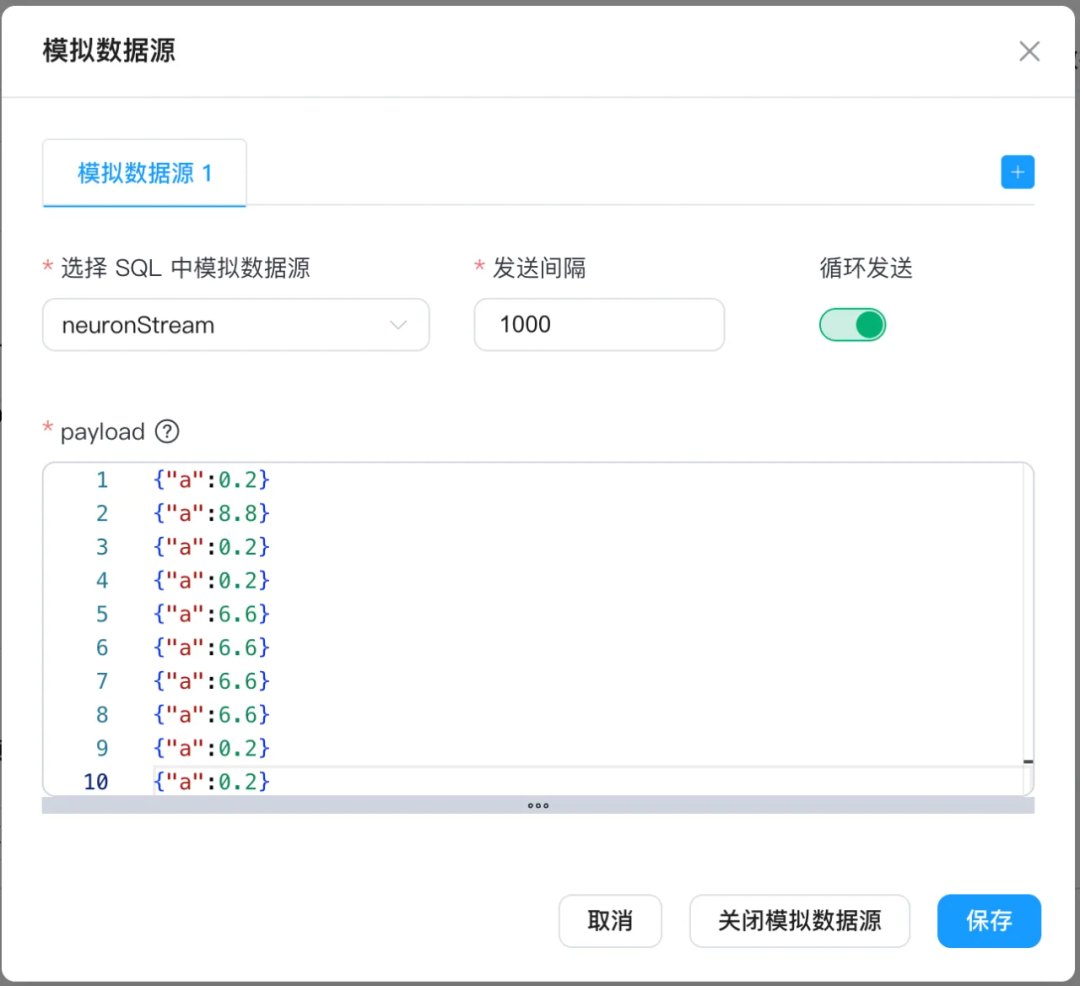Click payload line 5 {"a":6.6}
Viewport: 1080px width, 986px height.
[211, 613]
